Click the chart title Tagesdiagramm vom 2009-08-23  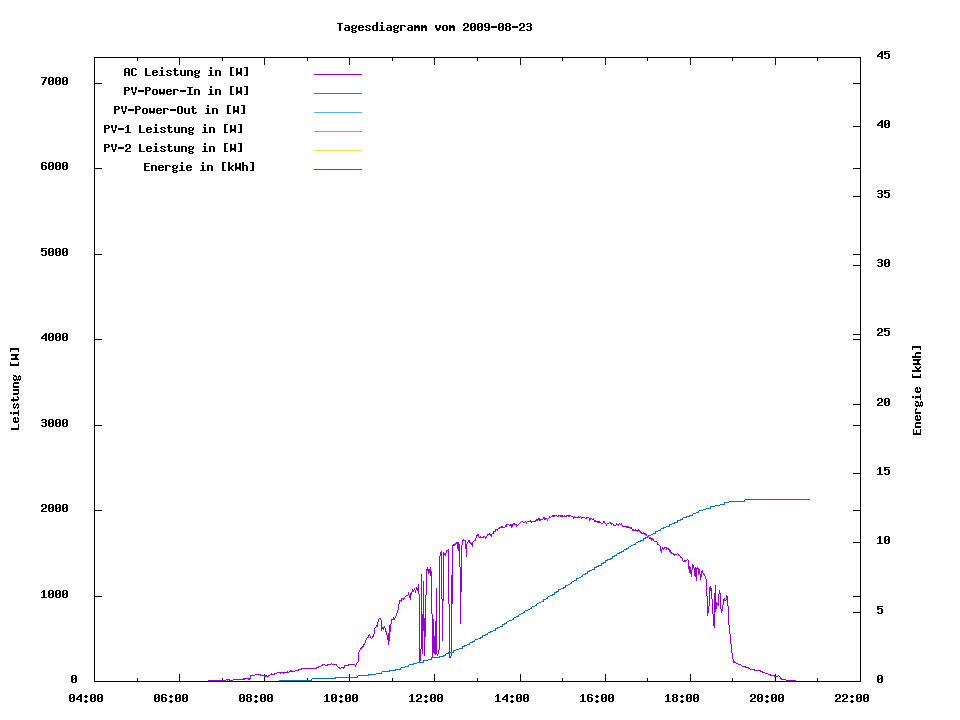(x=434, y=27)
